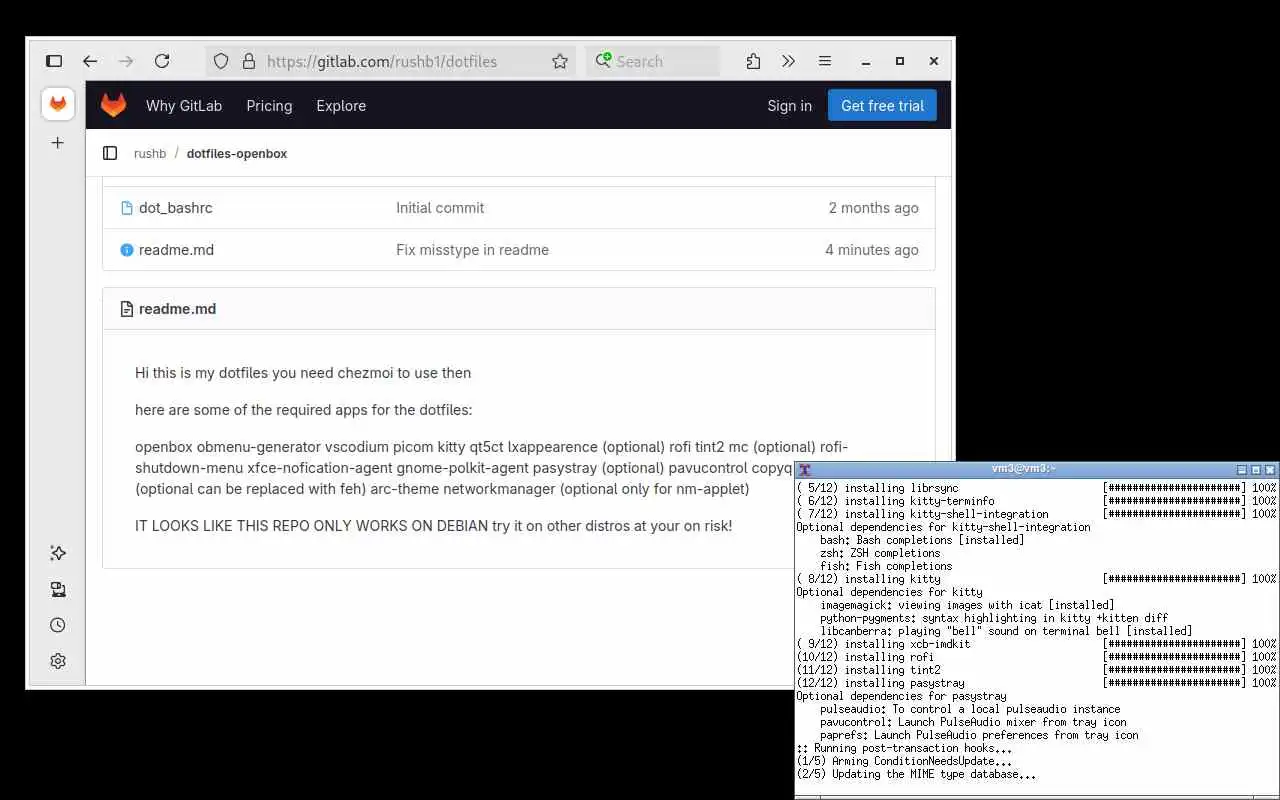Click '2 months ago' timestamp
The height and width of the screenshot is (800, 1280).
tap(873, 208)
